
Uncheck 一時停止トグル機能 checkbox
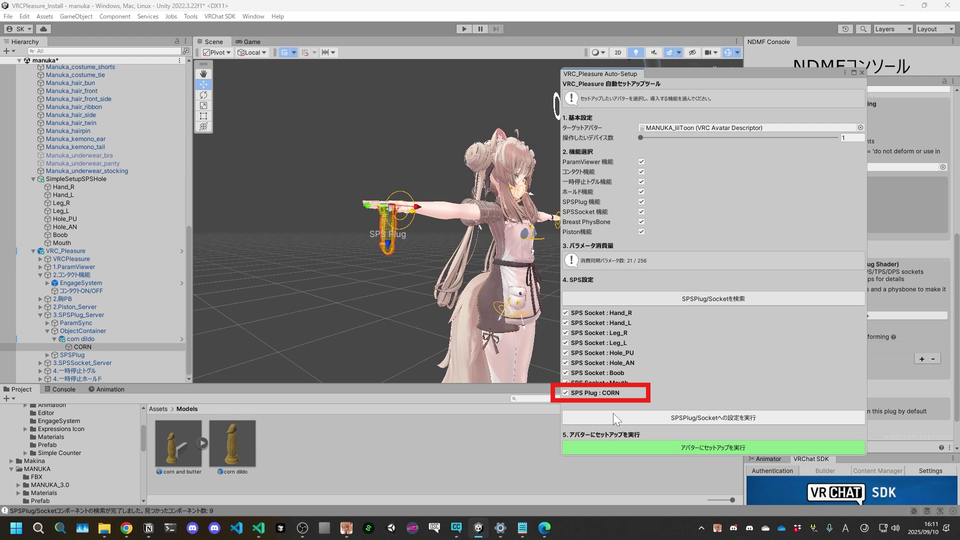pyautogui.click(x=641, y=182)
